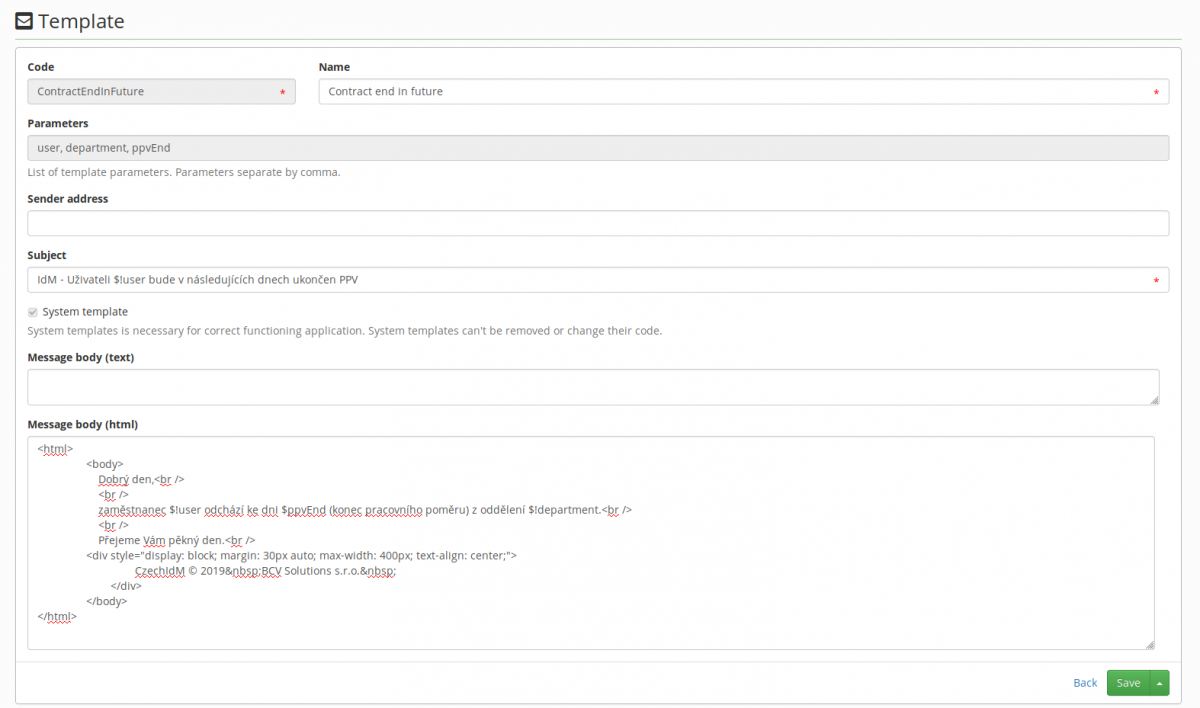Go back using the Back link
The width and height of the screenshot is (1200, 708).
pyautogui.click(x=1085, y=683)
